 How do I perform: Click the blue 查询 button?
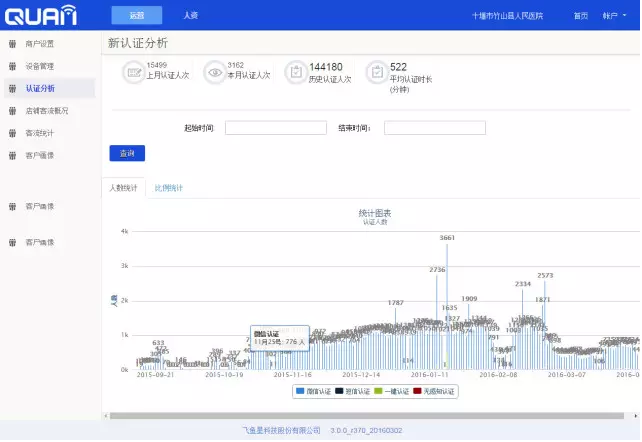[127, 153]
